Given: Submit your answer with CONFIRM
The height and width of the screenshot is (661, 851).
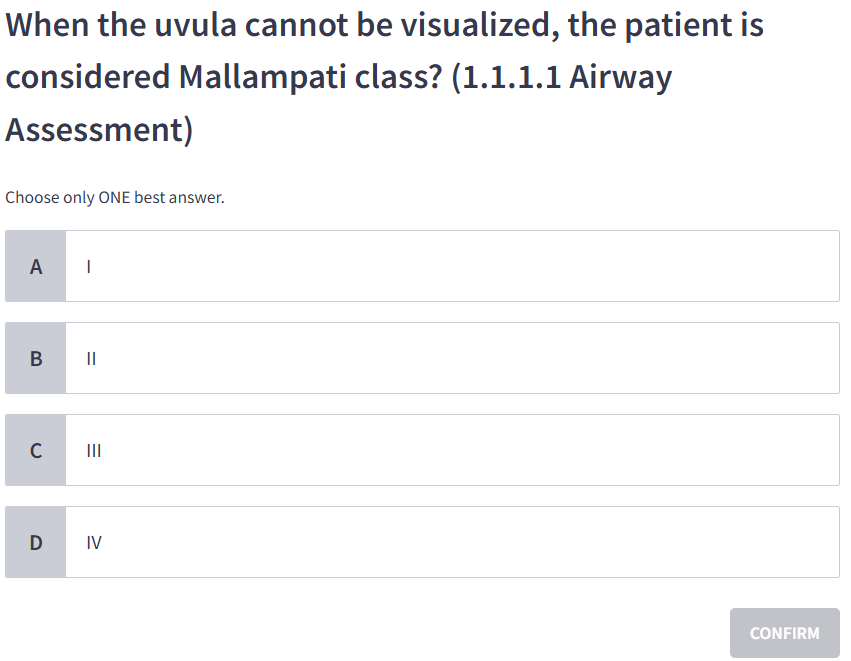Looking at the screenshot, I should click(785, 632).
